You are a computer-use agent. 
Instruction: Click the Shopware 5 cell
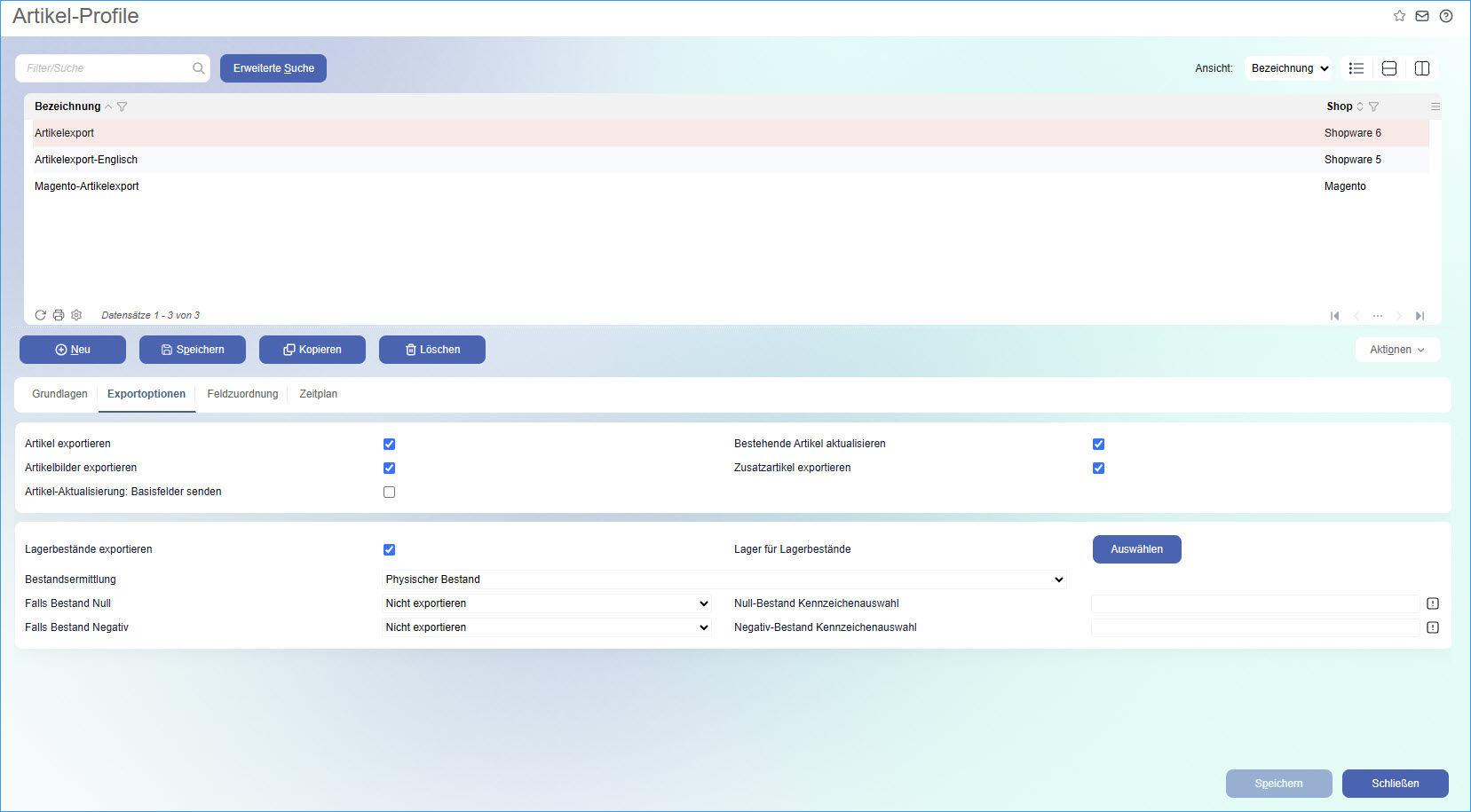(1353, 160)
